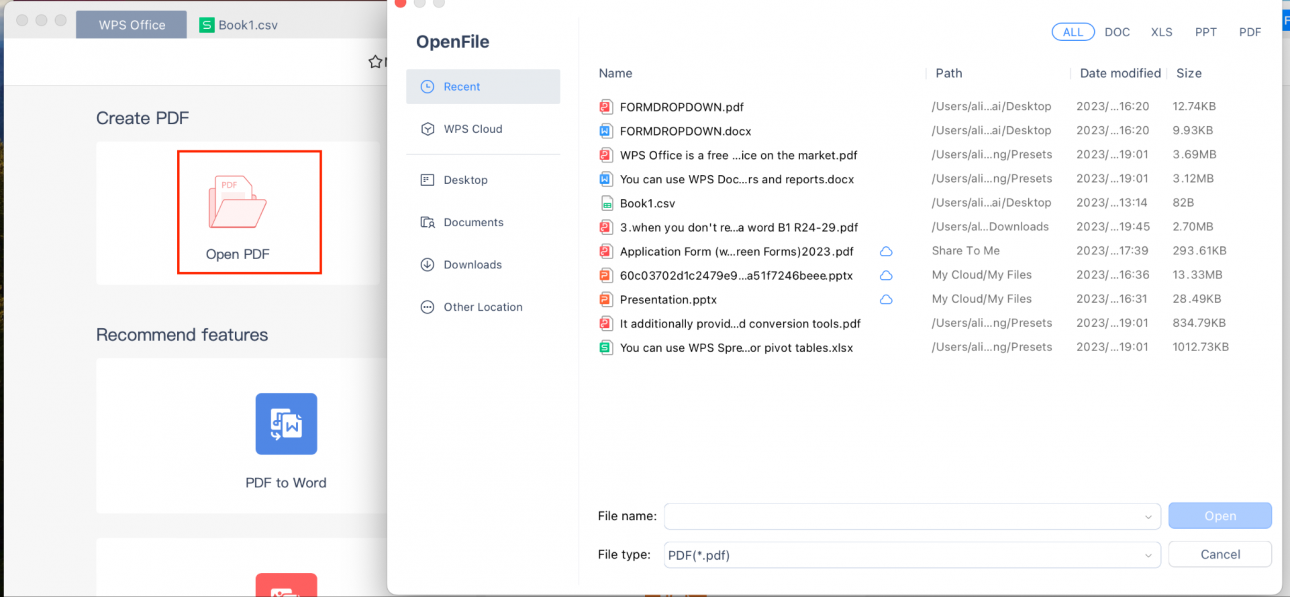
Task: Open the File type PDF(*.pdf) dropdown
Action: pos(912,555)
